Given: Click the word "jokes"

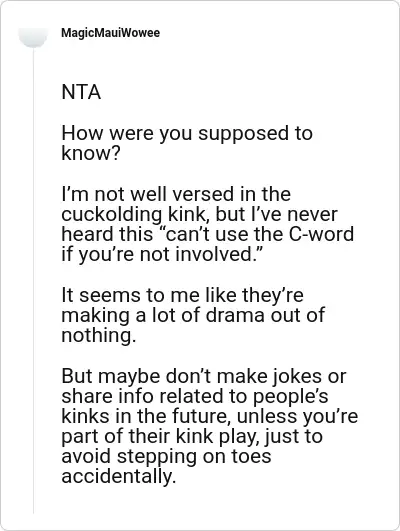Looking at the screenshot, I should click(x=292, y=376).
